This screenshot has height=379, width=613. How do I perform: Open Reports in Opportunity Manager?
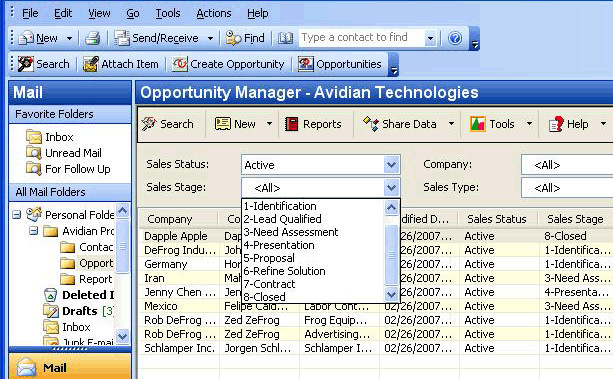(314, 124)
